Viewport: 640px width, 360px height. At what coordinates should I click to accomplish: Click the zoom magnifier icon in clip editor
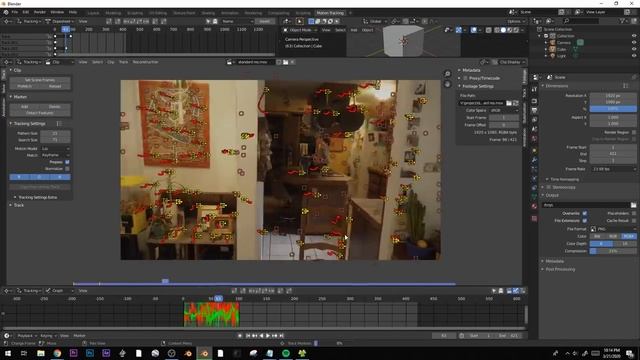(x=447, y=74)
